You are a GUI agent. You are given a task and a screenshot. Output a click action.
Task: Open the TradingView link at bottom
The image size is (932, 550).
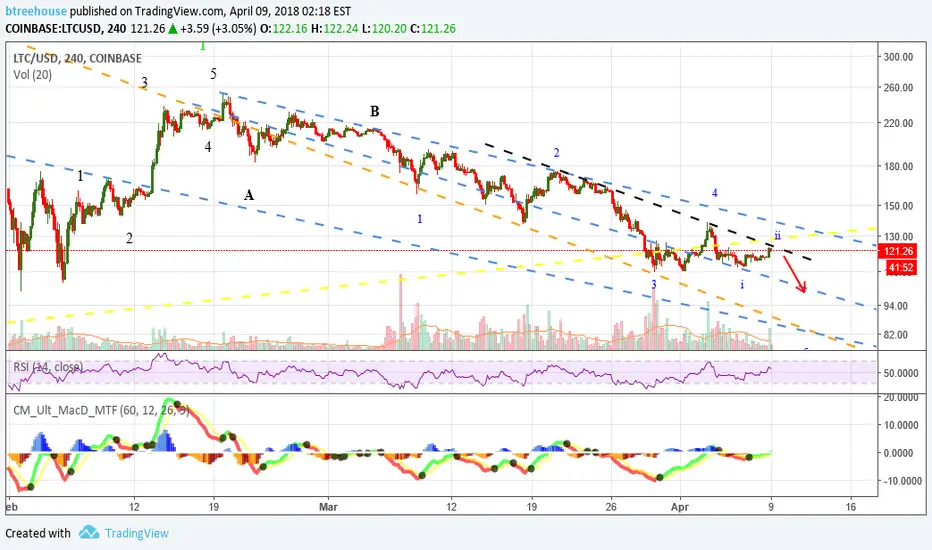[x=137, y=533]
